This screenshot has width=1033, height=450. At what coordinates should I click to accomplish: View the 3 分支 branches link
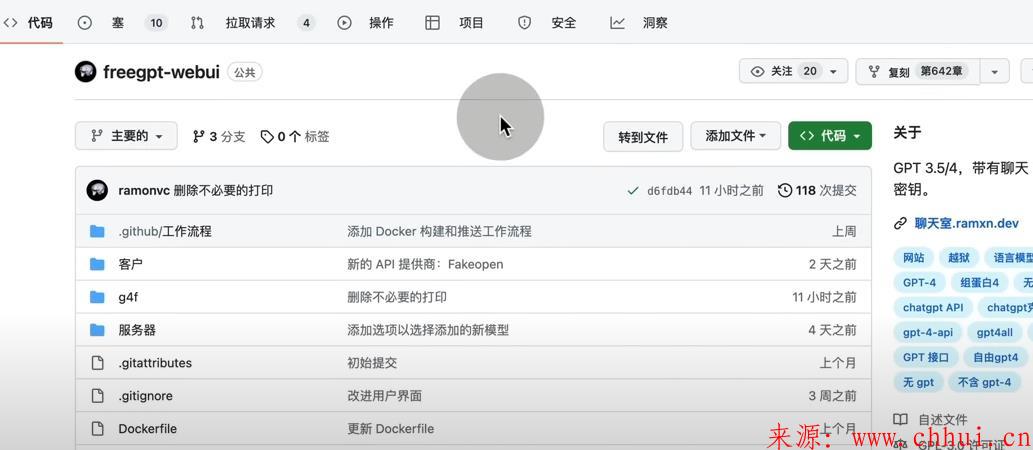point(219,136)
